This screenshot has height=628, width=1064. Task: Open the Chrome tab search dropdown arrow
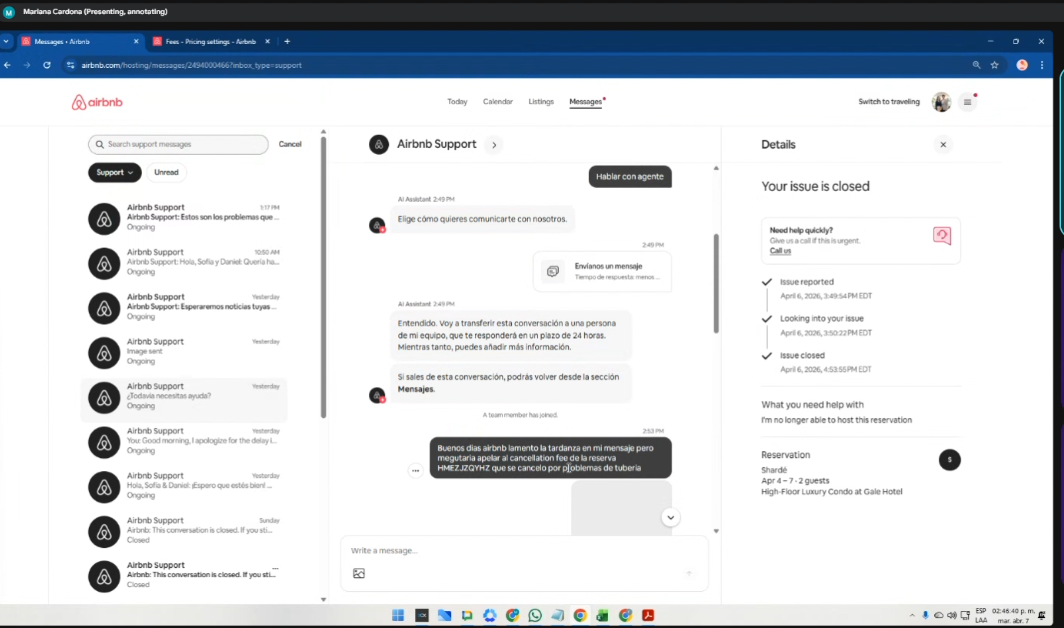5,41
